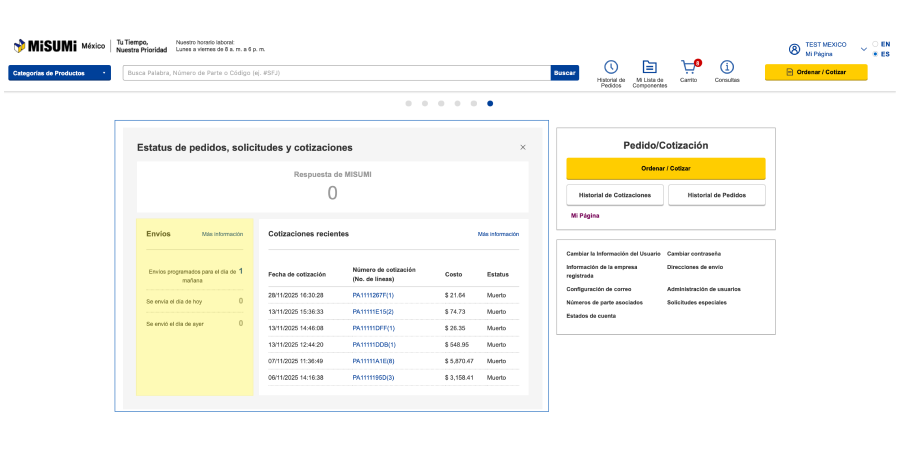Click Se envía el día de hoy row
Image resolution: width=900 pixels, height=460 pixels.
(195, 301)
